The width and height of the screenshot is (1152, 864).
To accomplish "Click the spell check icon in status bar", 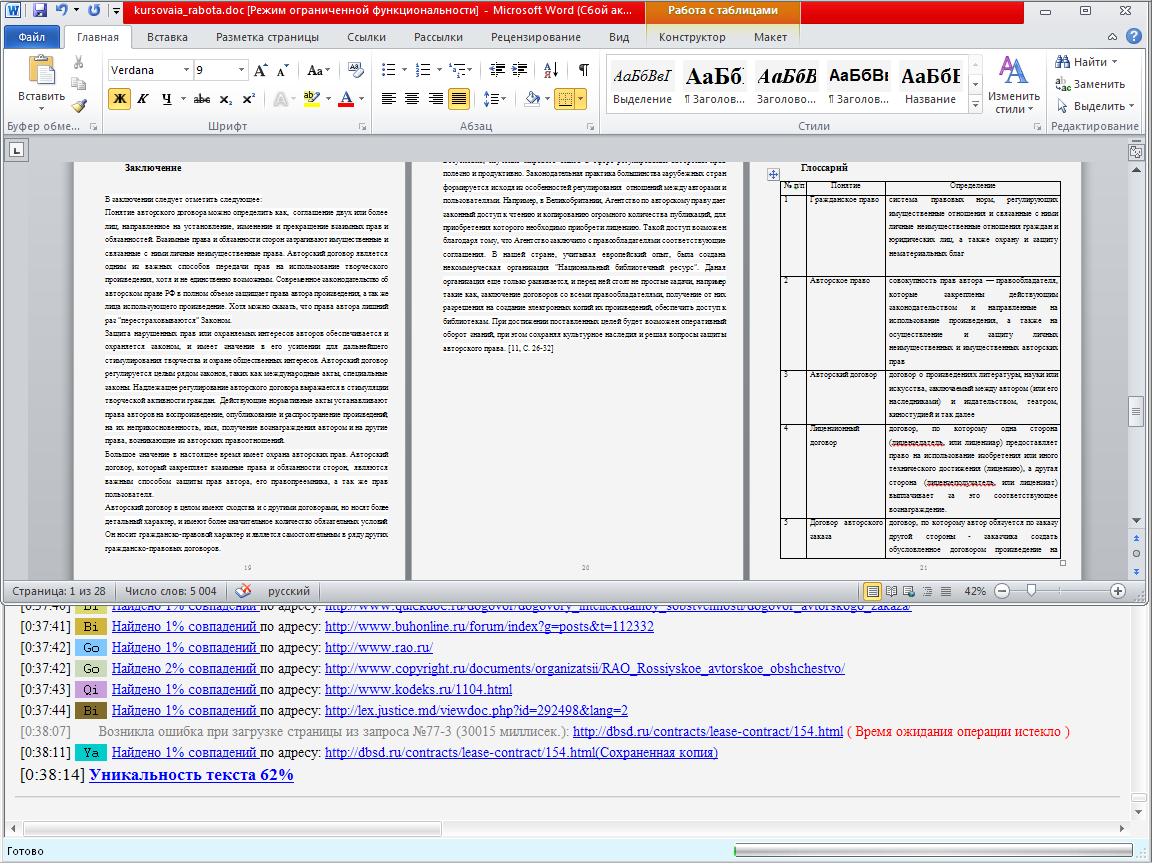I will (243, 591).
